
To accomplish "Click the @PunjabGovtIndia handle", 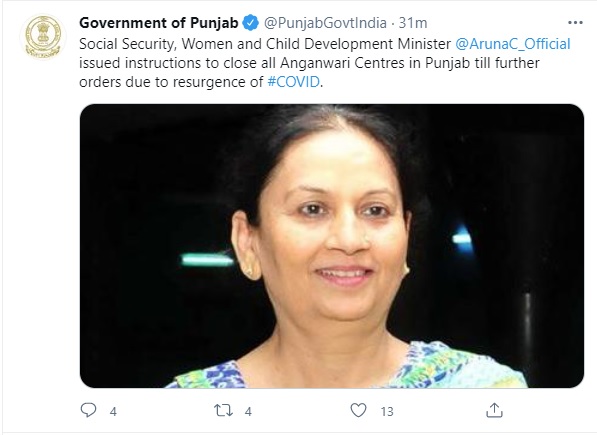I will [325, 23].
